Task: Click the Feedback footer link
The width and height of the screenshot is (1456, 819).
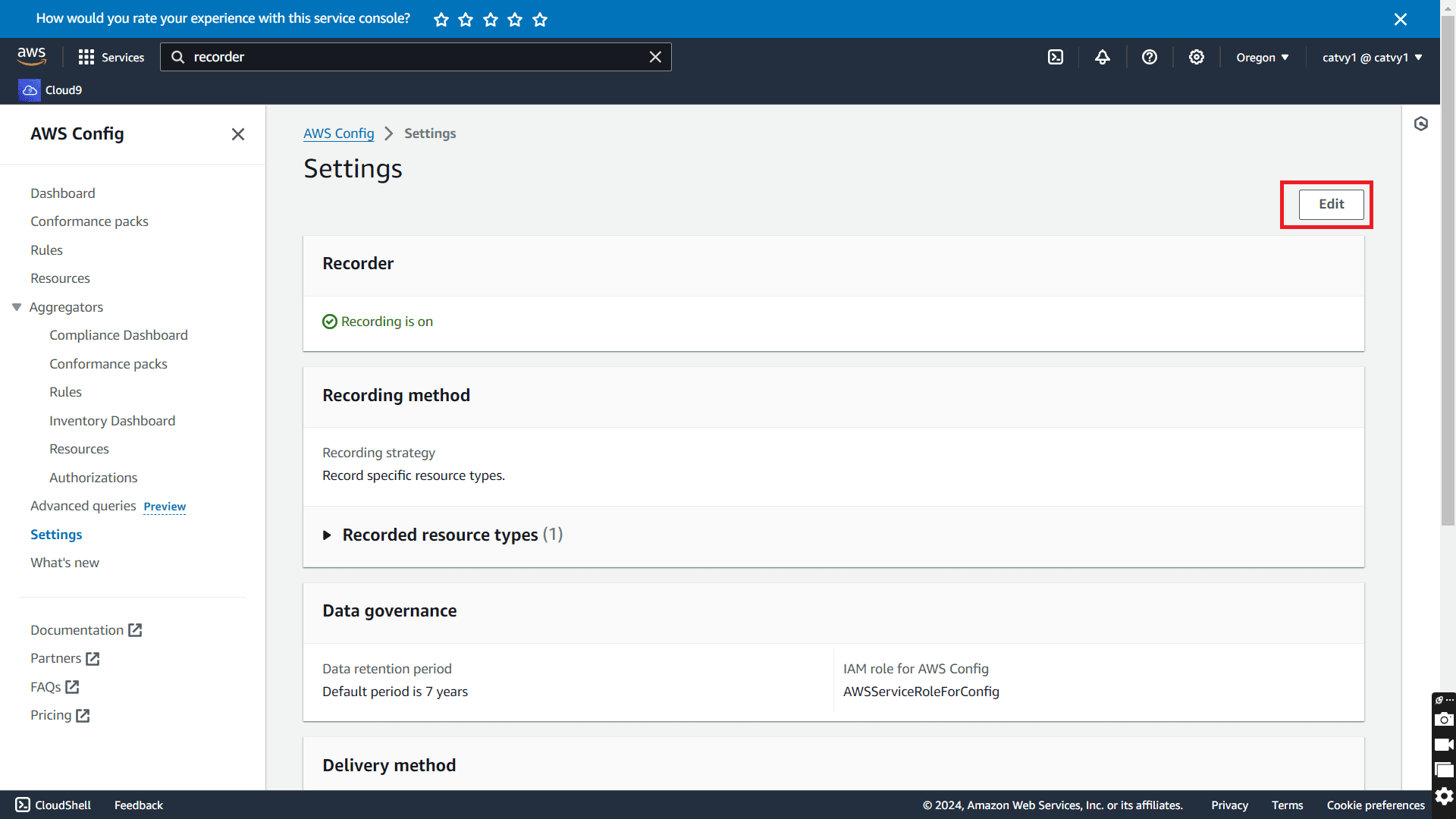Action: tap(139, 805)
